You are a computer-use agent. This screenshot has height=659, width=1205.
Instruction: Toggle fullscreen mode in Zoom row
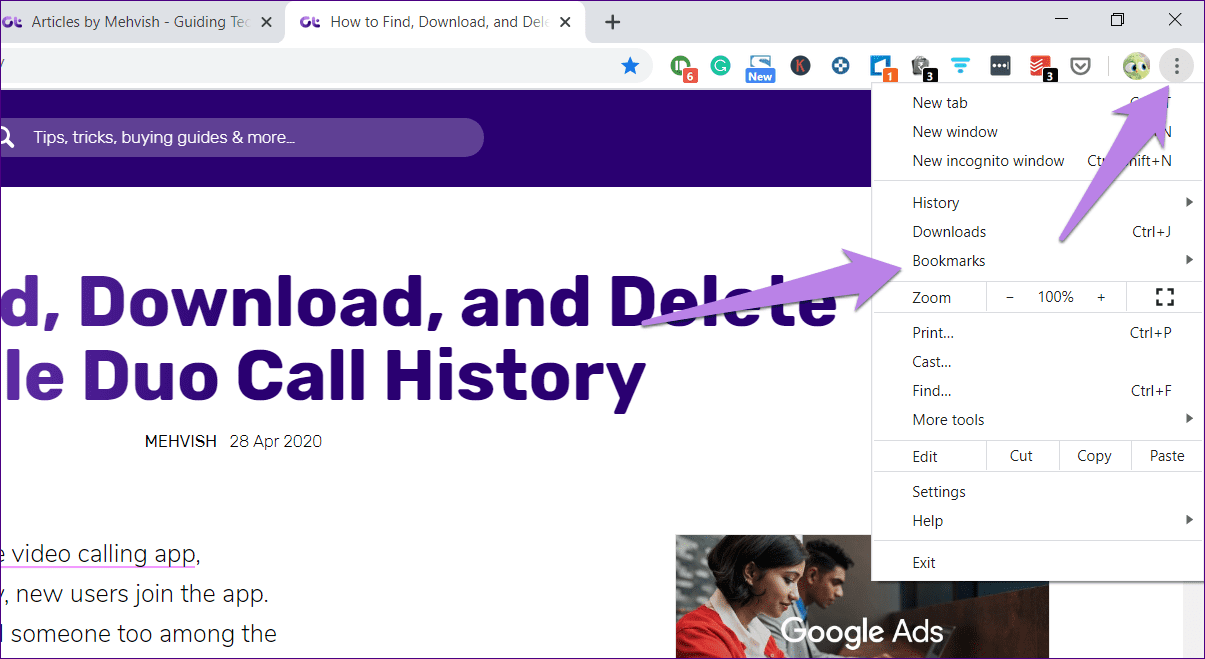[1164, 297]
